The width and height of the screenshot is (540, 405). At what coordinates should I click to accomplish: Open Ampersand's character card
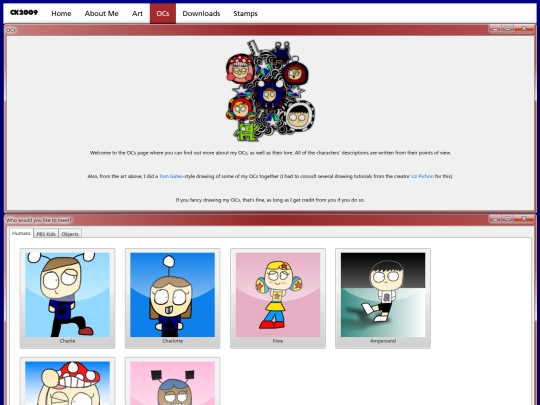383,298
